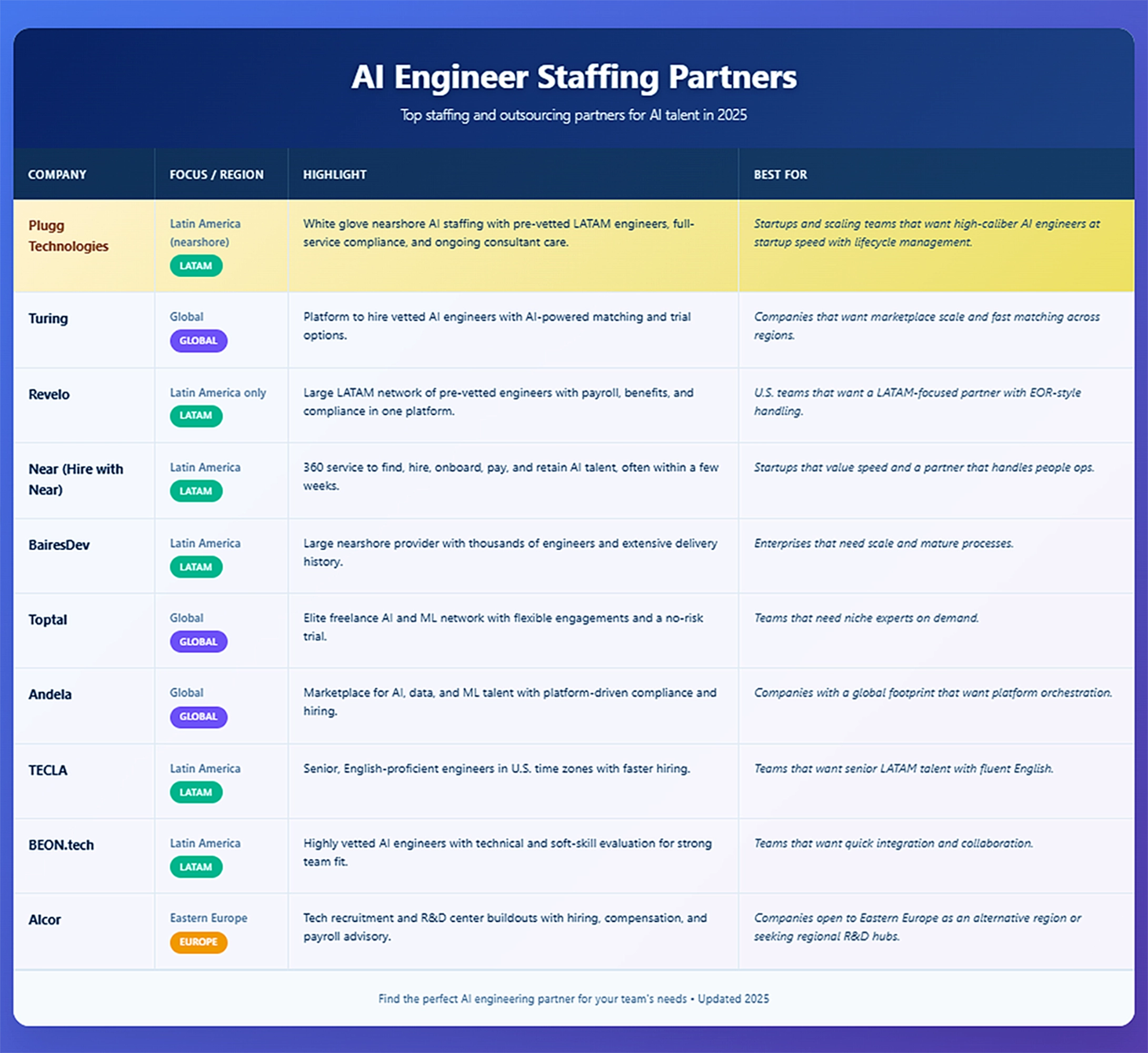Click 'Companies with a global footprint' text
The image size is (1148, 1053).
933,692
